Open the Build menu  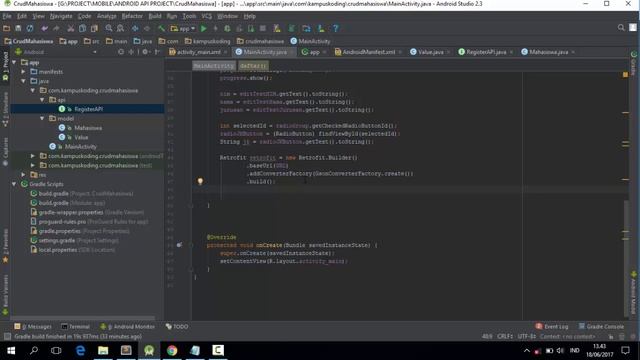tap(155, 16)
